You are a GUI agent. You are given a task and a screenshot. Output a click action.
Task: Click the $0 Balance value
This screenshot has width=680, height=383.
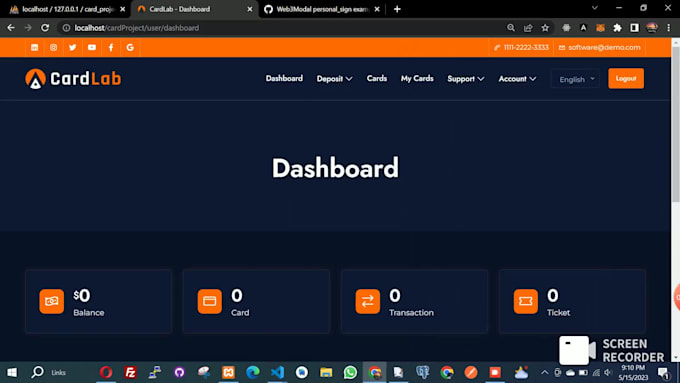[82, 296]
